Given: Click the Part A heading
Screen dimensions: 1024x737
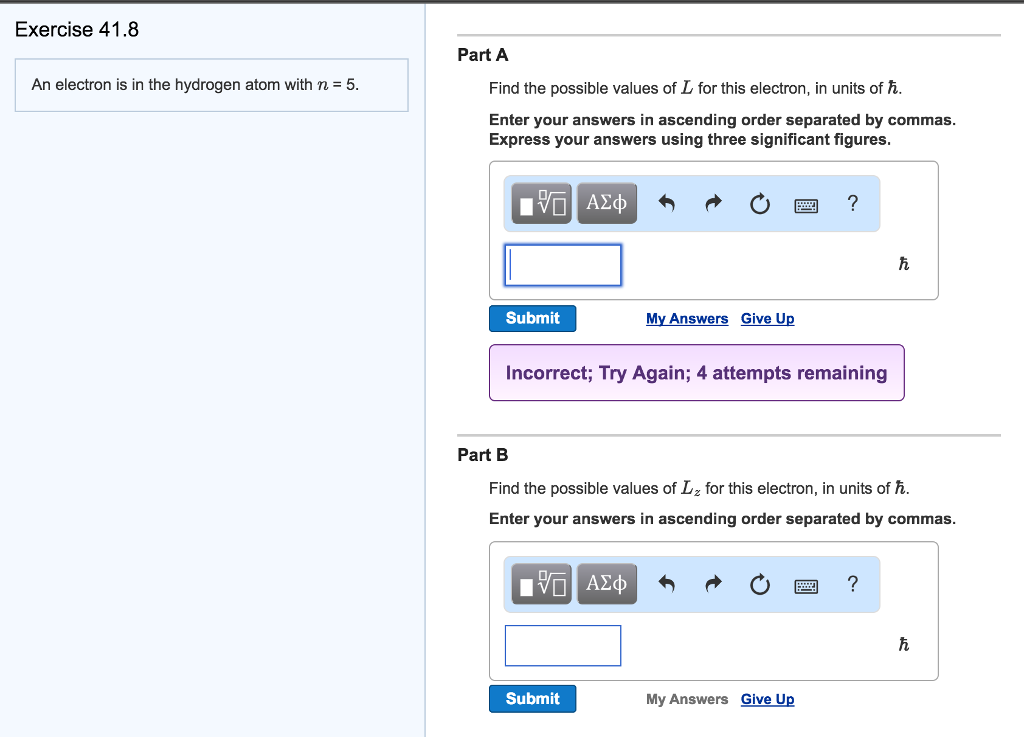Looking at the screenshot, I should 483,55.
